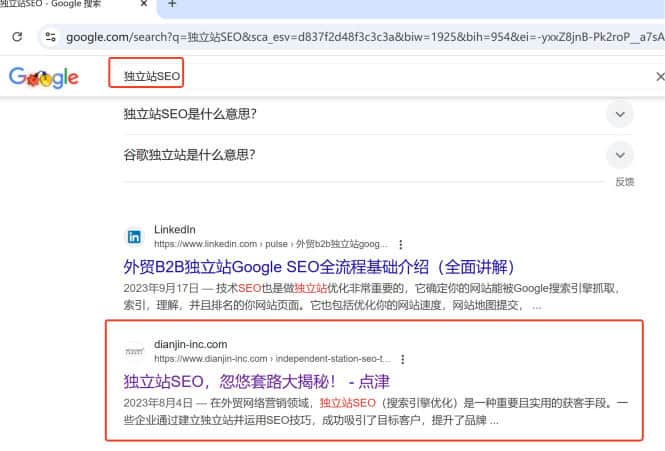The height and width of the screenshot is (451, 665).
Task: Click the 反馈 feedback link
Action: [x=625, y=182]
